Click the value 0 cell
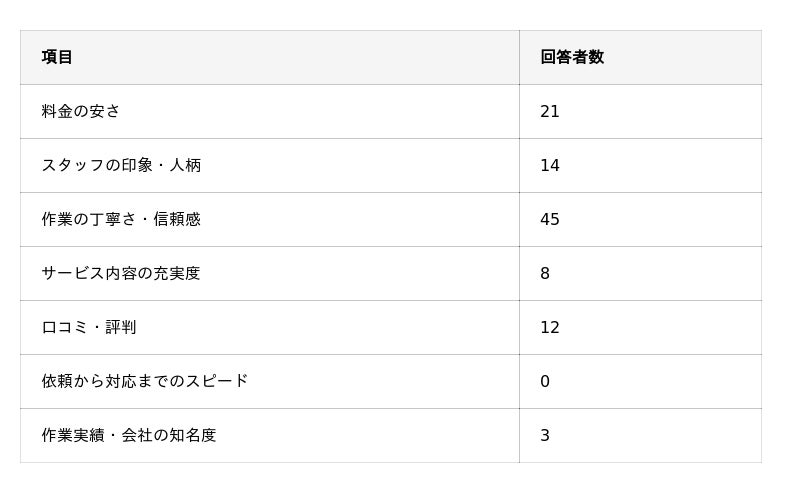800x493 pixels. (545, 381)
